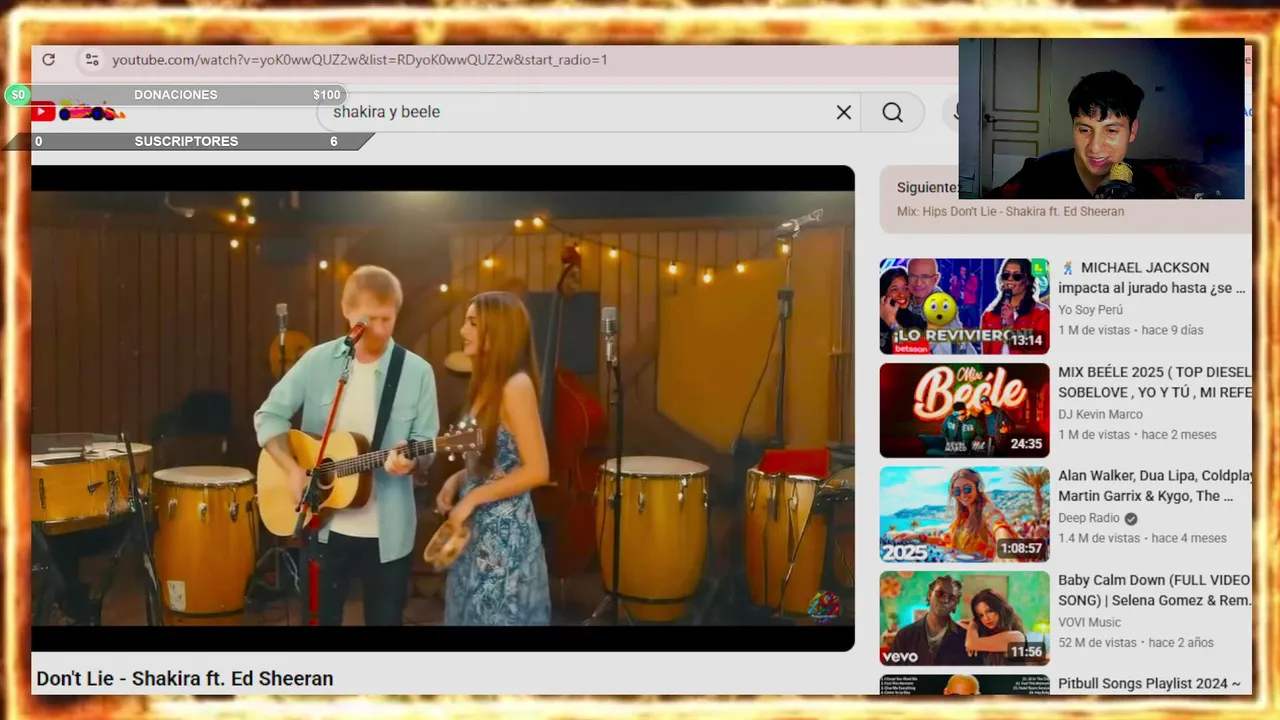
Task: Open the 'Baby Calm Down' Vevo thumbnail
Action: pyautogui.click(x=964, y=618)
